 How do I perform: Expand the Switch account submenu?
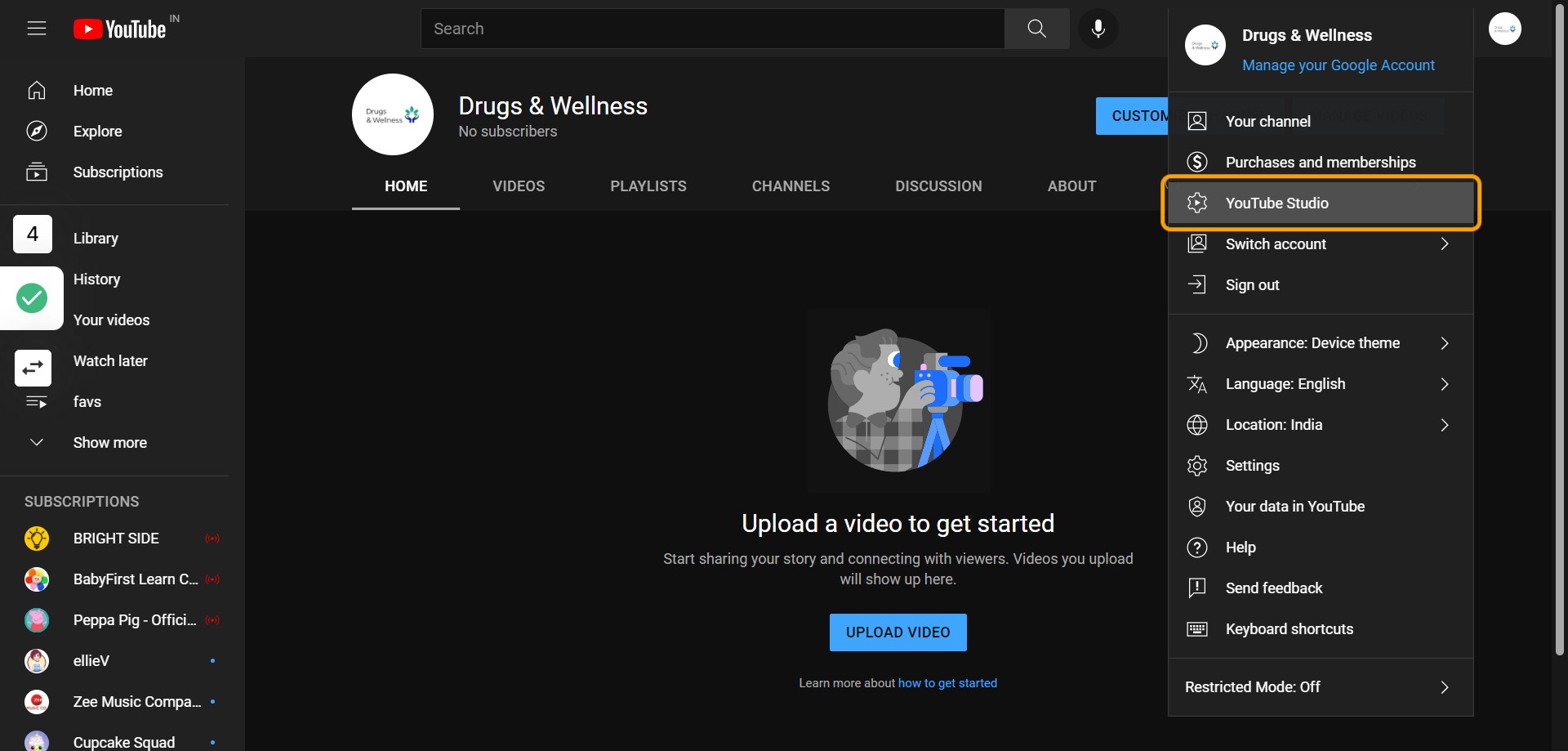(1321, 244)
